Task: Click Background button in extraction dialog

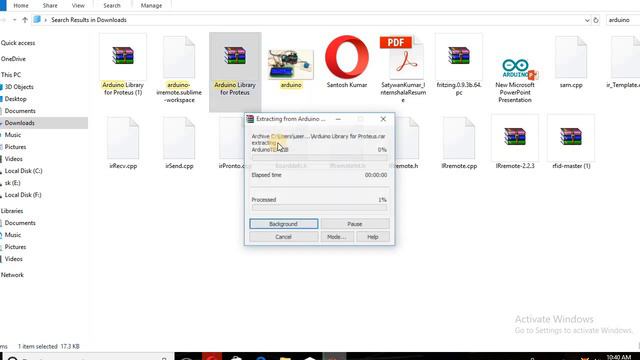Action: coord(284,224)
